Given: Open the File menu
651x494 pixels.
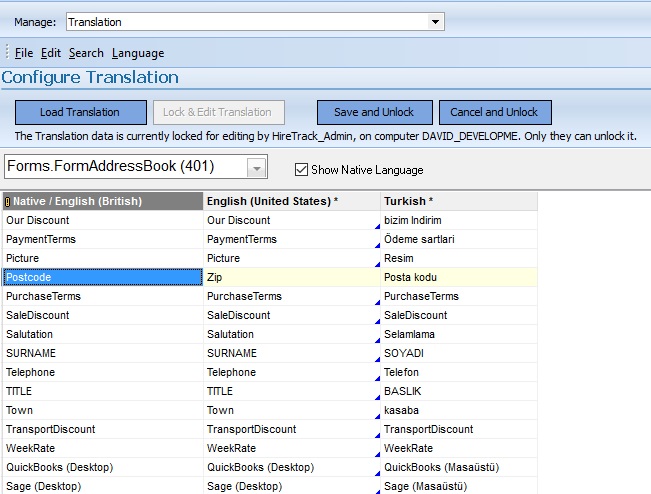Looking at the screenshot, I should click(x=24, y=53).
